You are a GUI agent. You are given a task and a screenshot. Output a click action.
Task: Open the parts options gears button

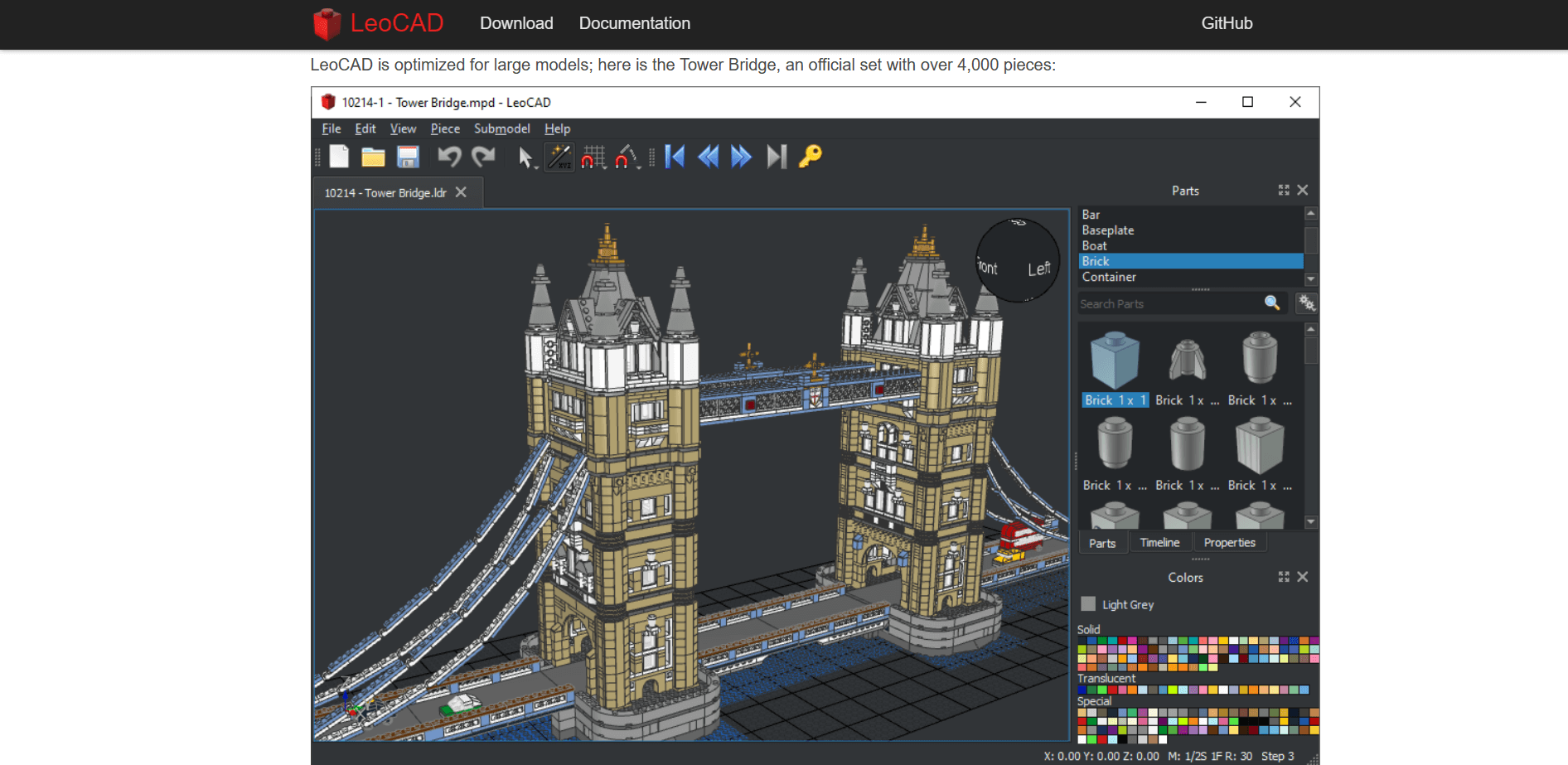[x=1306, y=303]
